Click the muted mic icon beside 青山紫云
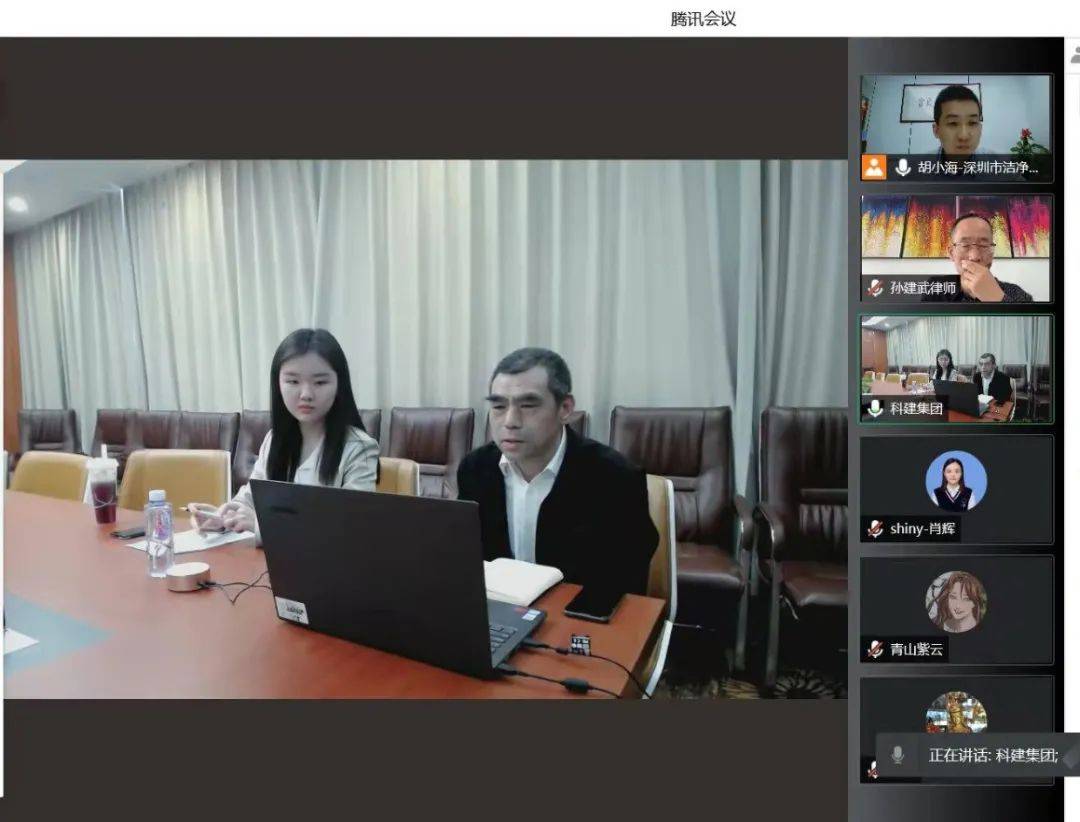This screenshot has width=1080, height=822. coord(875,649)
